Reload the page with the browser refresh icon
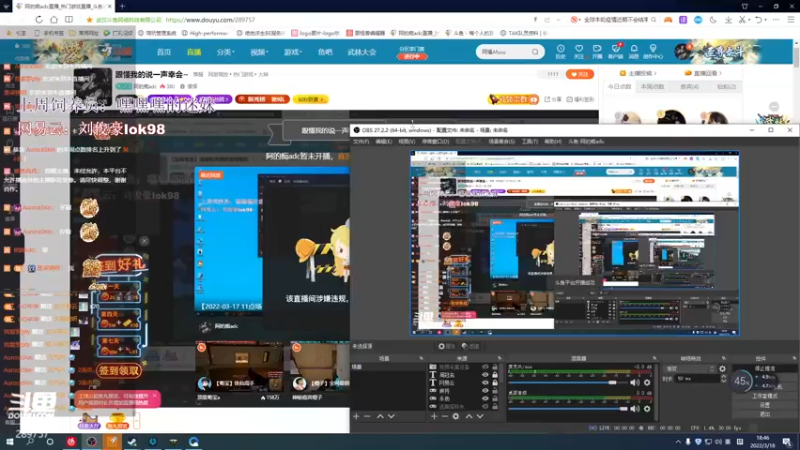Image resolution: width=800 pixels, height=450 pixels. pos(39,19)
